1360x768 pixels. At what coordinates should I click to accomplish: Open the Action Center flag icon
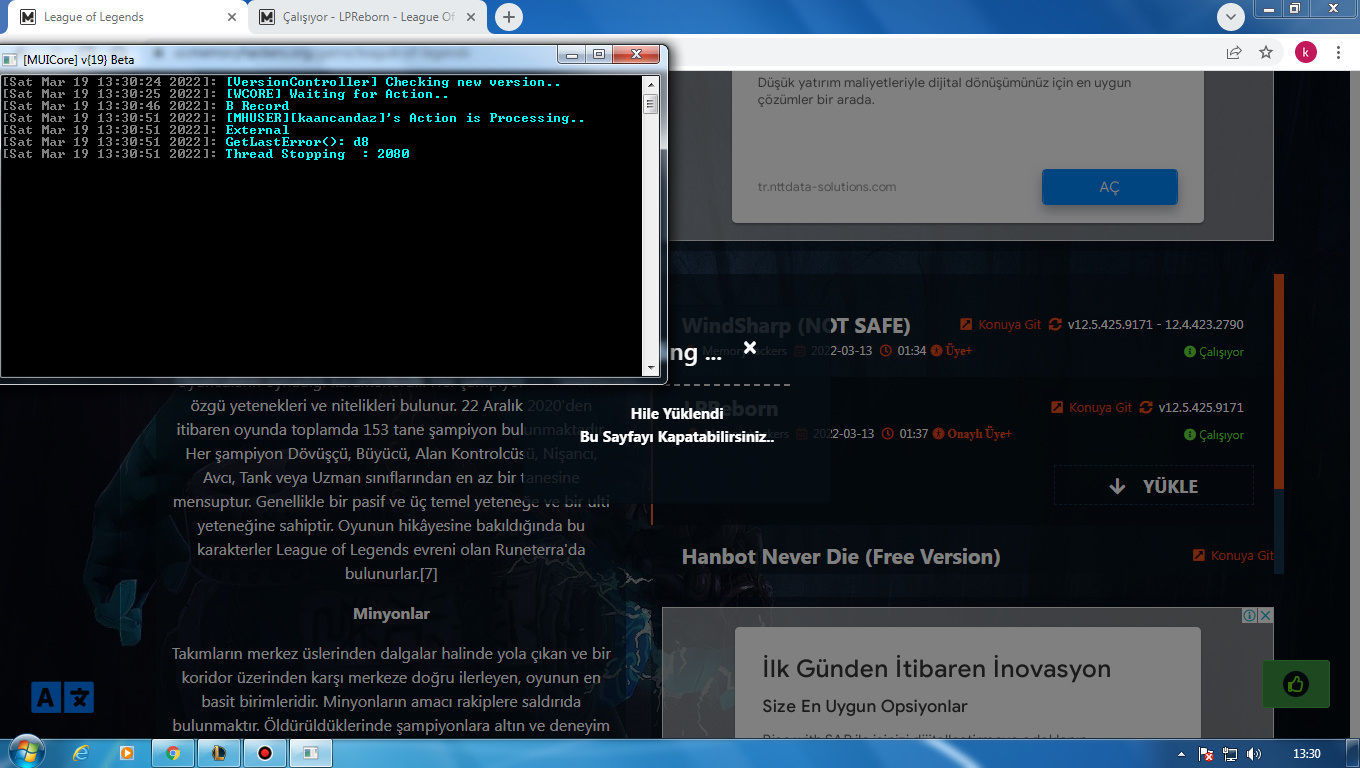pos(1206,754)
